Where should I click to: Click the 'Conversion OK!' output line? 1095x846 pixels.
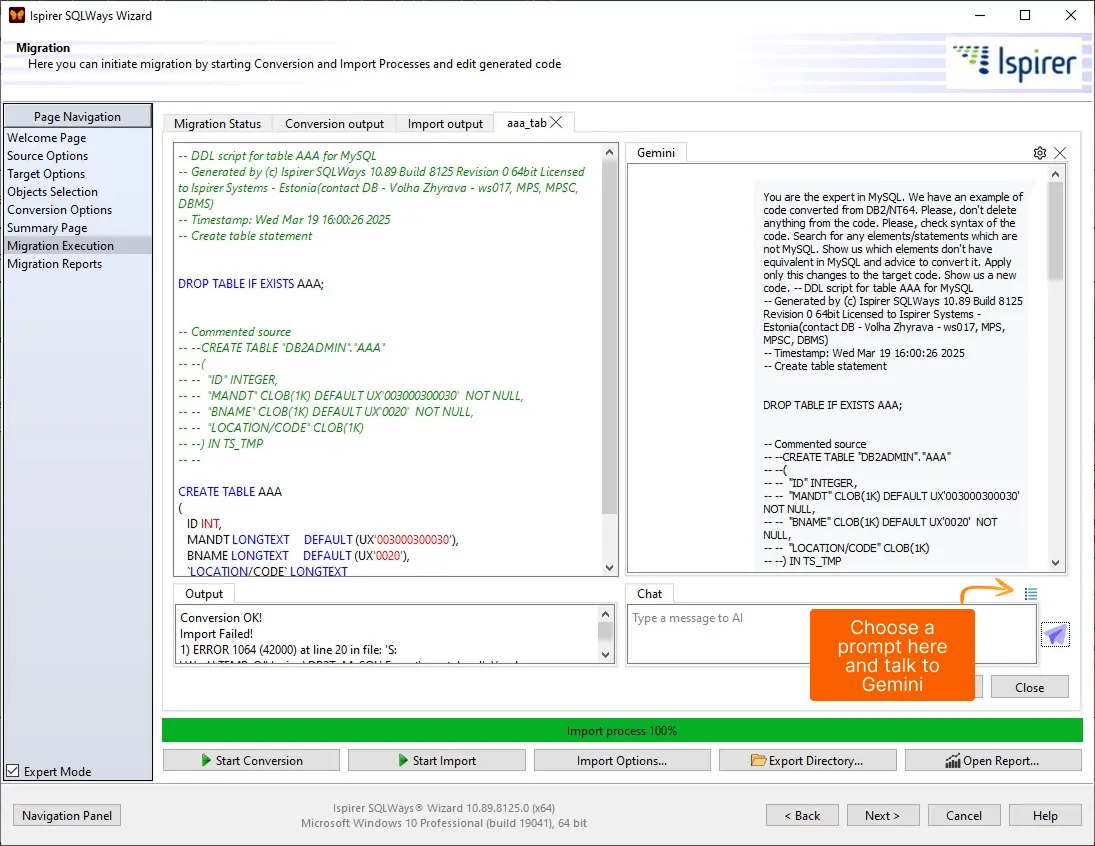coord(221,618)
